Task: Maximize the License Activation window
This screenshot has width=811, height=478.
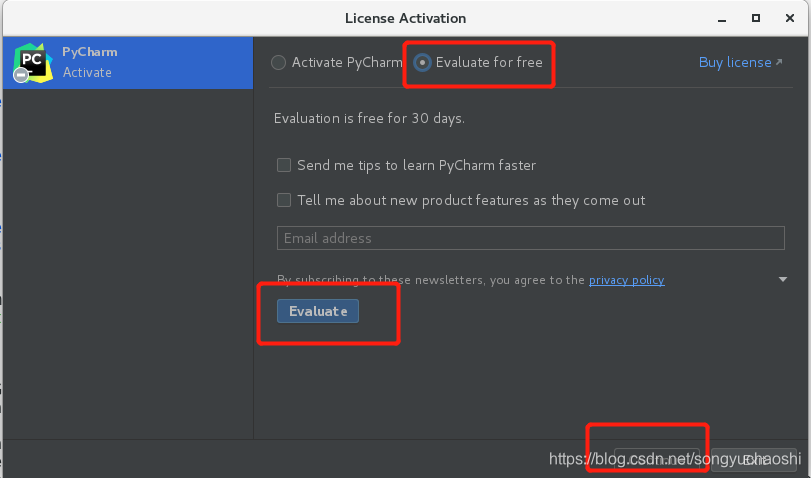Action: click(x=756, y=18)
